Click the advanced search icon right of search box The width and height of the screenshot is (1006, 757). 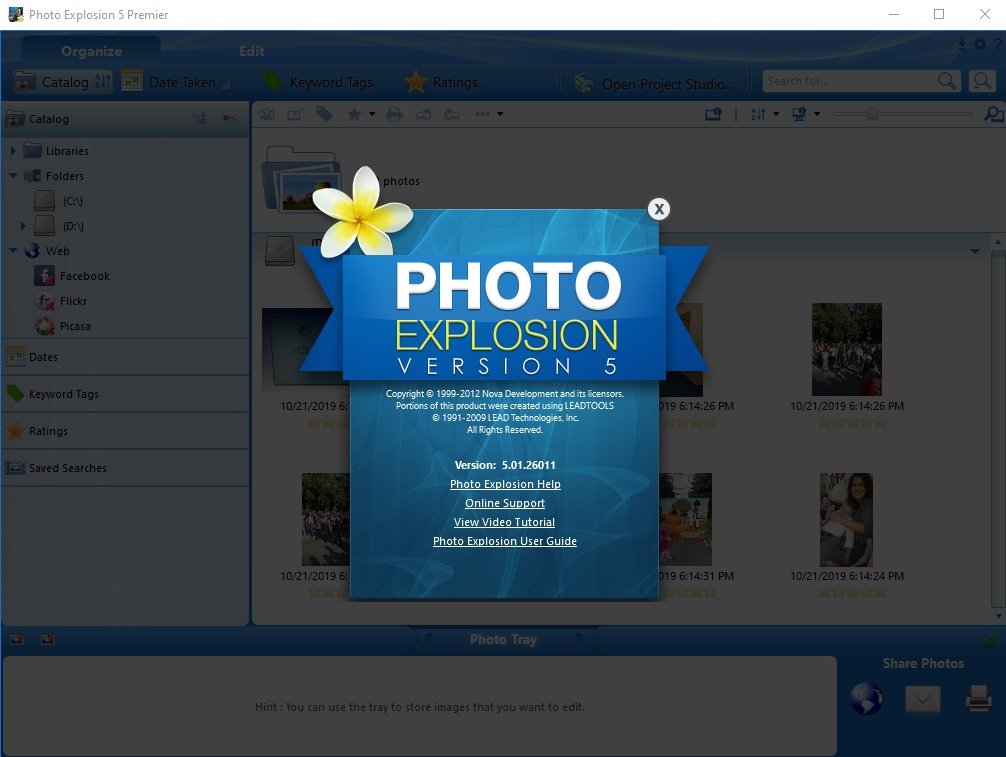click(982, 81)
